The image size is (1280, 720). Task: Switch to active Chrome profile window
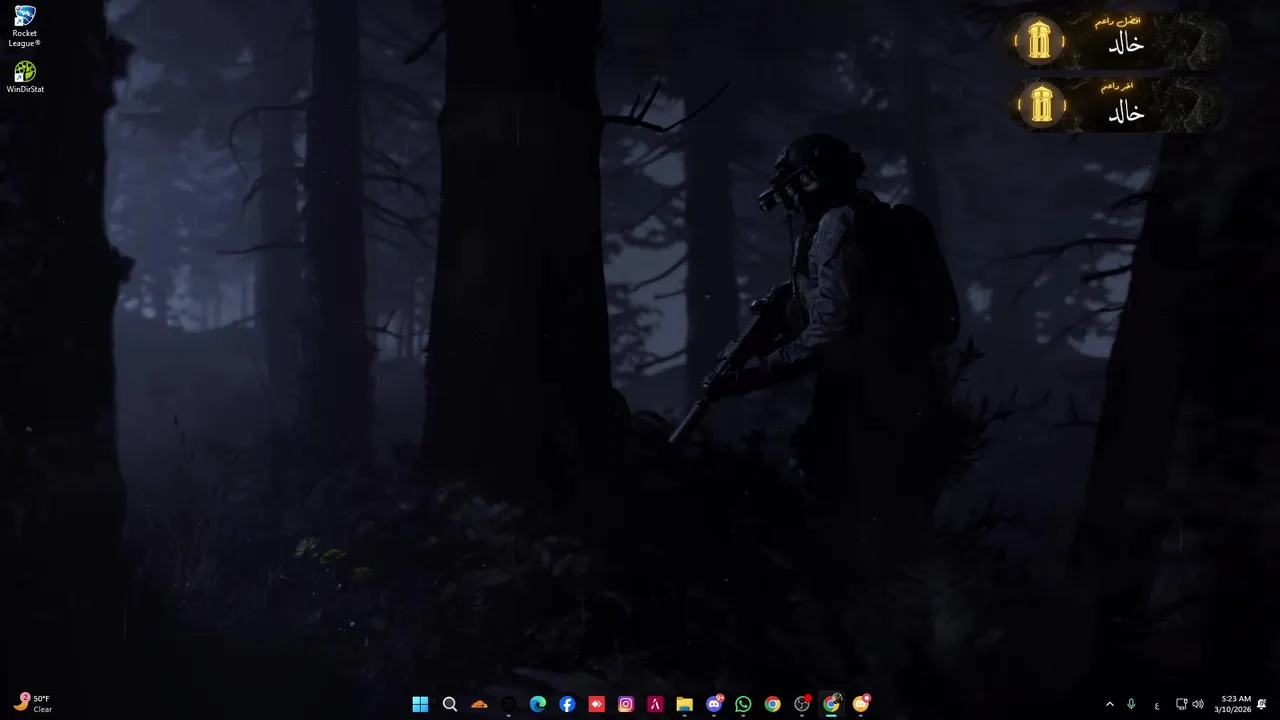pos(831,704)
